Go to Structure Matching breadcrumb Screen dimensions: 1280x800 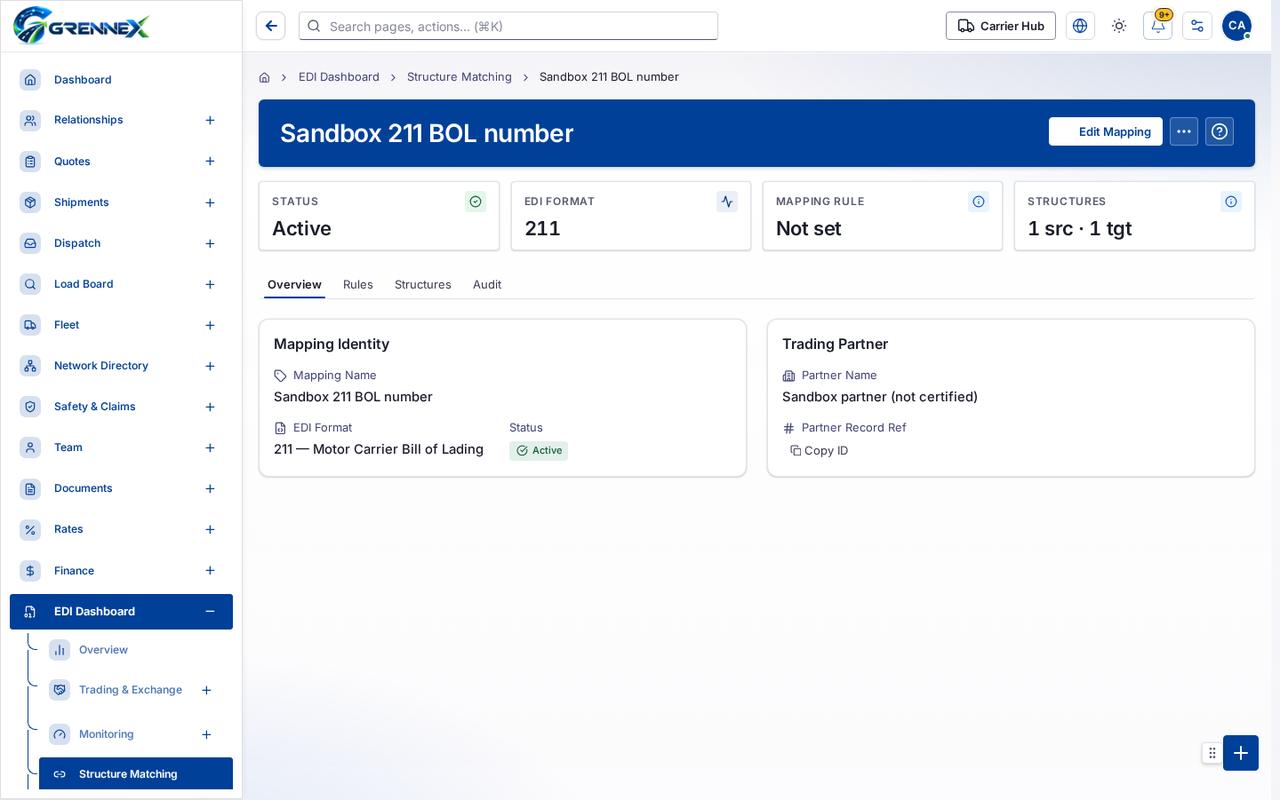tap(459, 77)
